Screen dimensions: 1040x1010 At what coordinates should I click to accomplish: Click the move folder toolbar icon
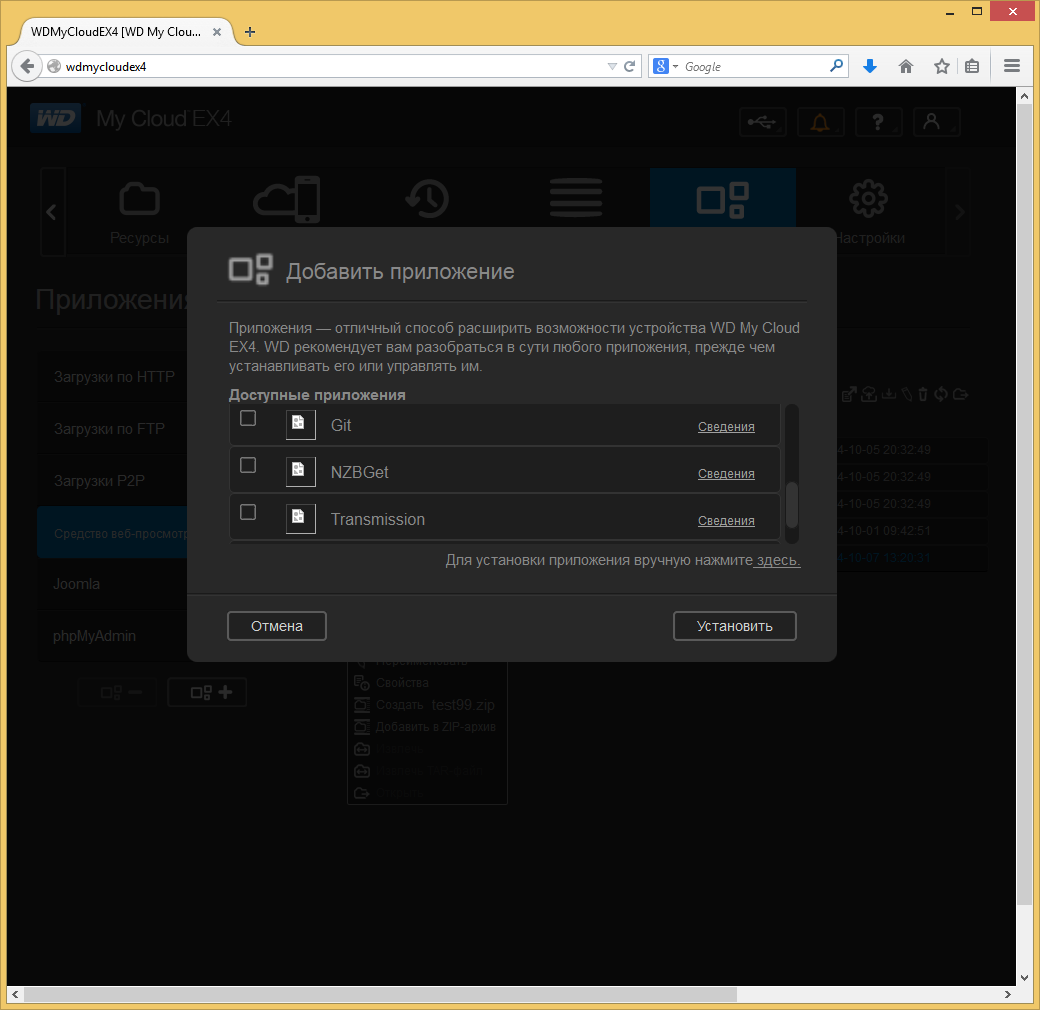tap(960, 395)
